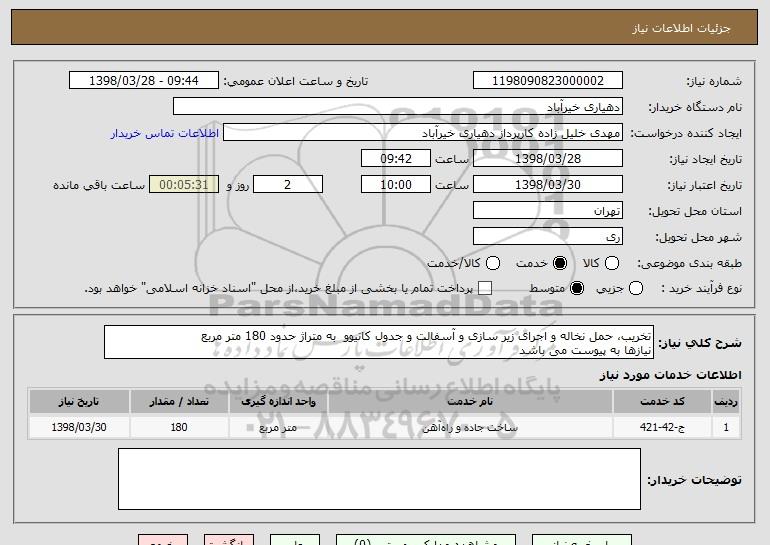Click the ساعت باقی مانده label

pos(99,185)
